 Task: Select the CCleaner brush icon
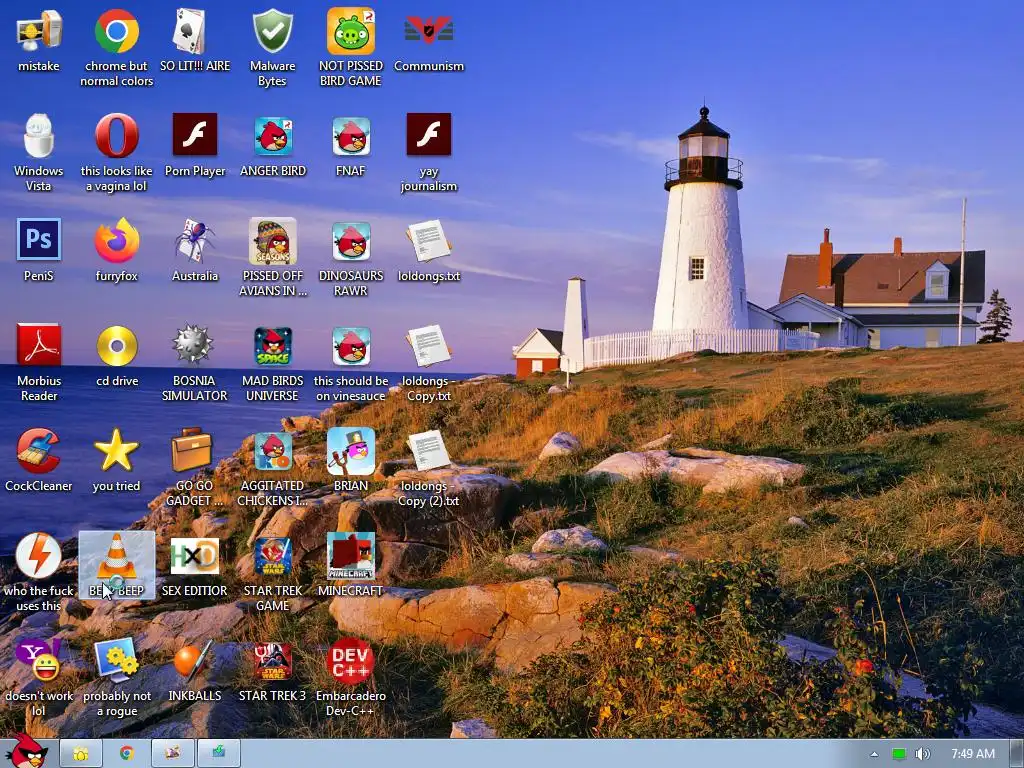[x=39, y=451]
